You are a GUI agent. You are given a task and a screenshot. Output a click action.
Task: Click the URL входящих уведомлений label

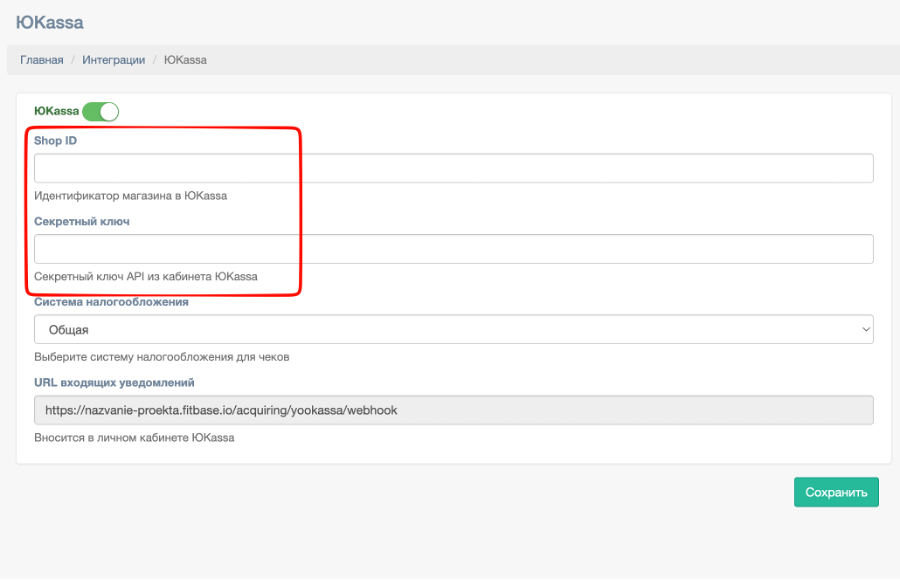pyautogui.click(x=114, y=382)
